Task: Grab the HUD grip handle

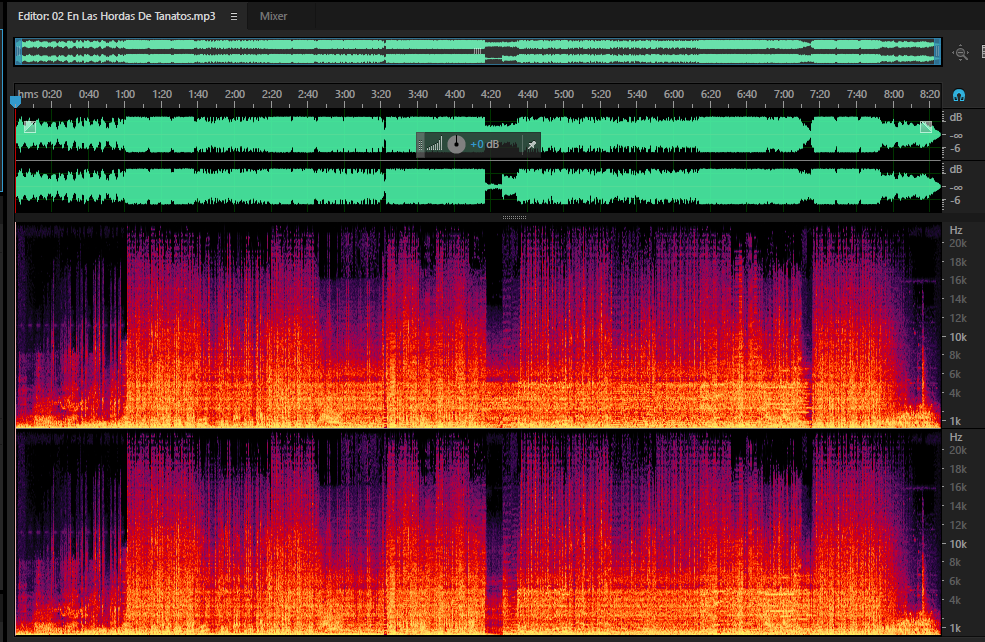Action: (x=420, y=144)
